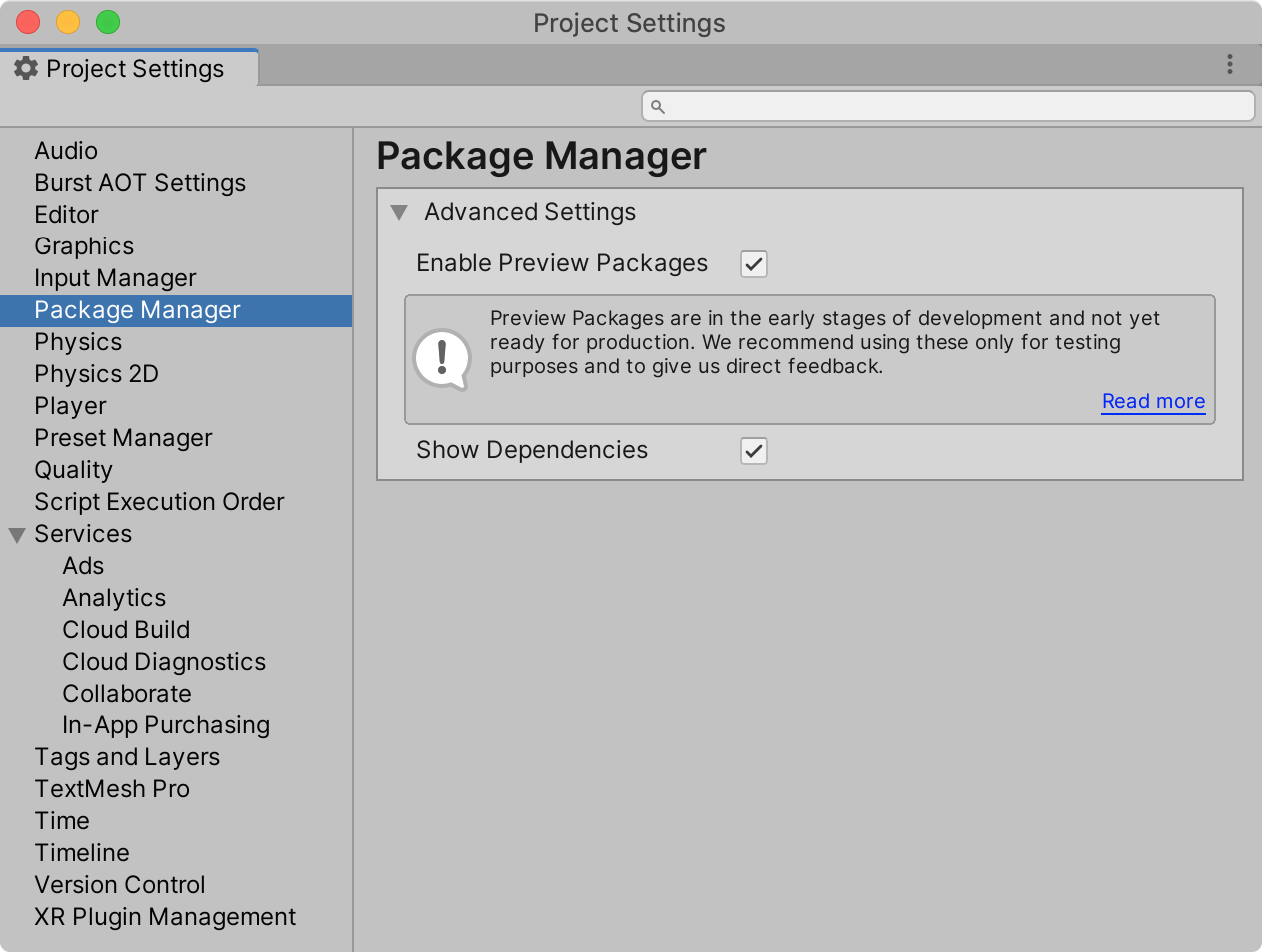Select the Graphics settings category
This screenshot has width=1262, height=952.
(x=84, y=246)
